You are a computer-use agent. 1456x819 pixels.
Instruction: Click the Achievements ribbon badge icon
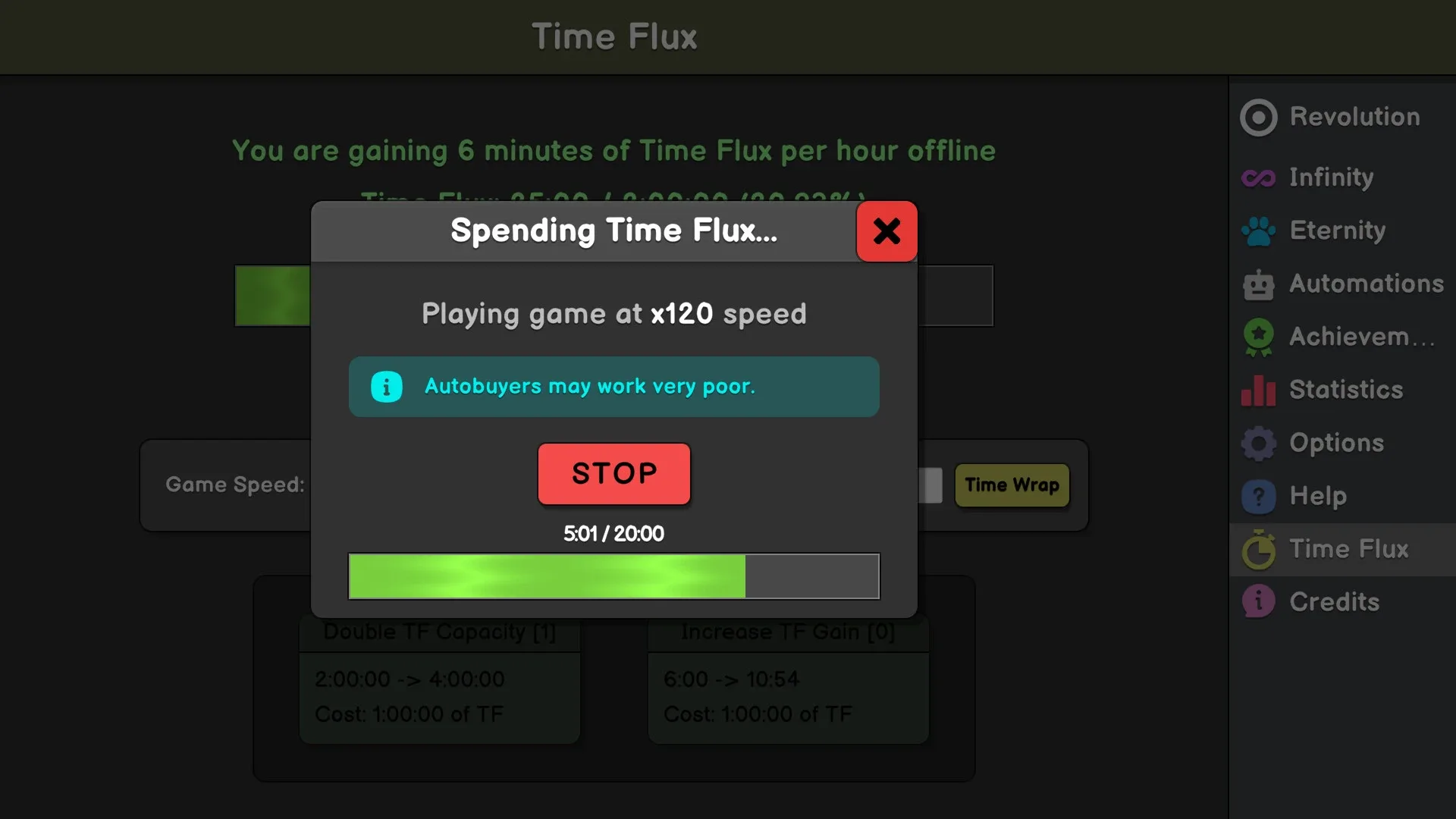1259,337
